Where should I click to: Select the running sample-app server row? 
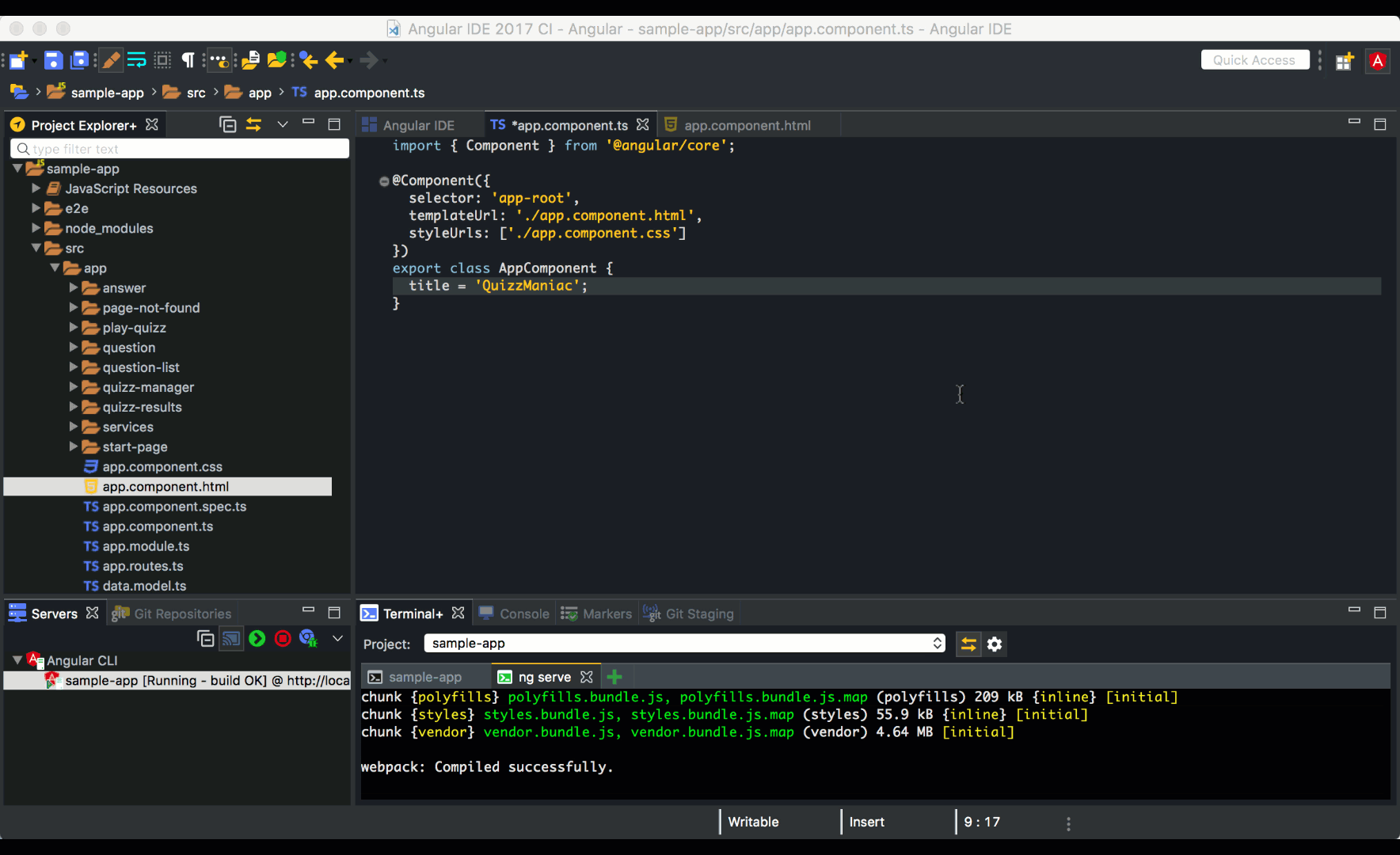pyautogui.click(x=177, y=681)
